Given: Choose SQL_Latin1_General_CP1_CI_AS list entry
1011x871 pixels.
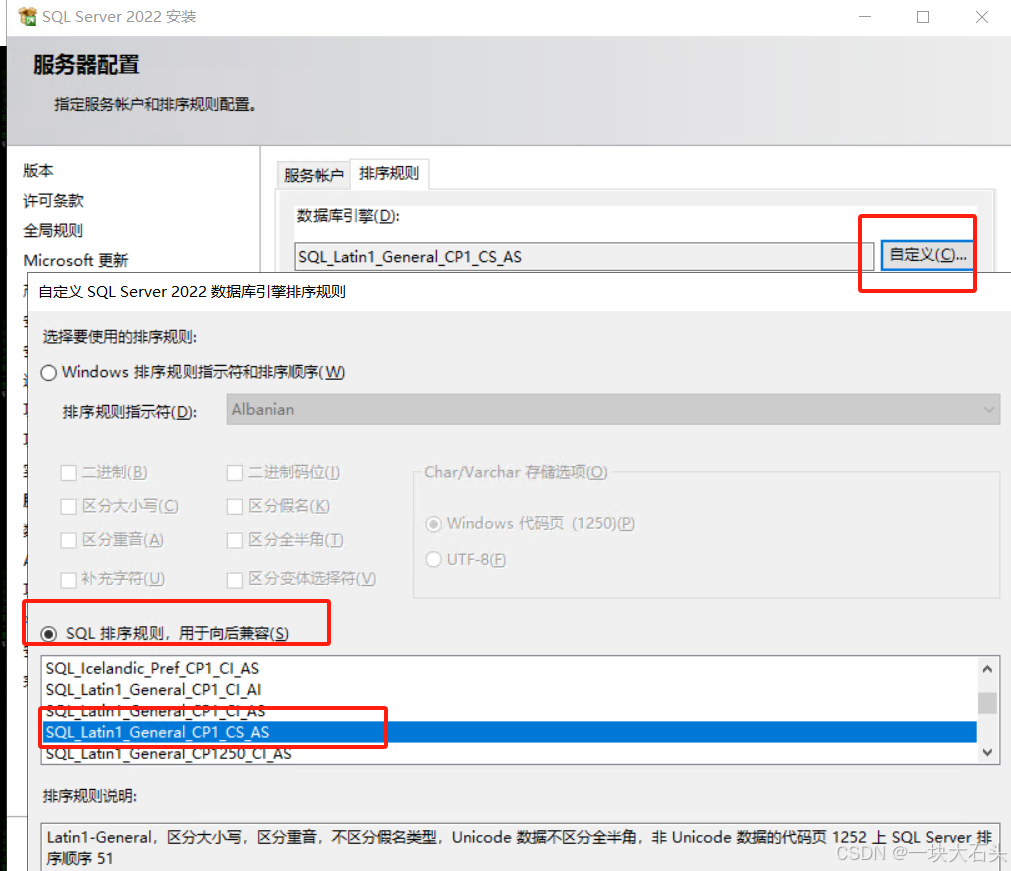Looking at the screenshot, I should click(x=509, y=711).
